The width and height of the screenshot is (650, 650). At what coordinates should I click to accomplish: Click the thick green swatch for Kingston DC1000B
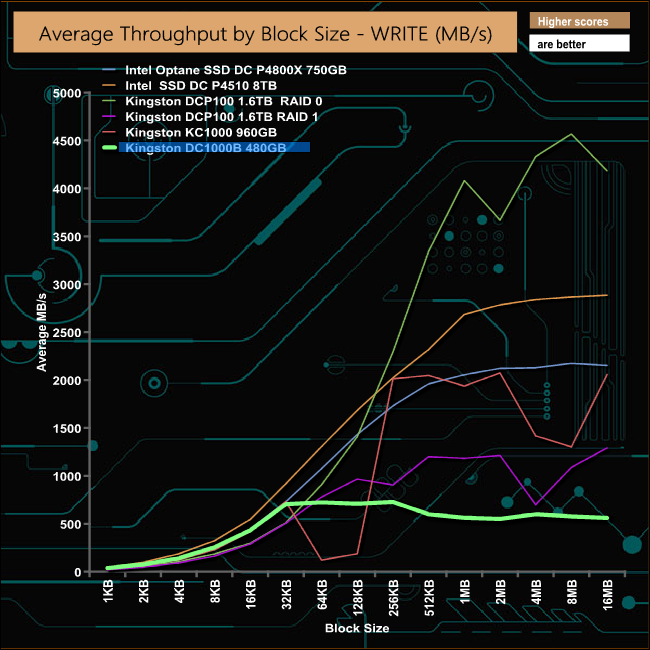click(x=109, y=148)
